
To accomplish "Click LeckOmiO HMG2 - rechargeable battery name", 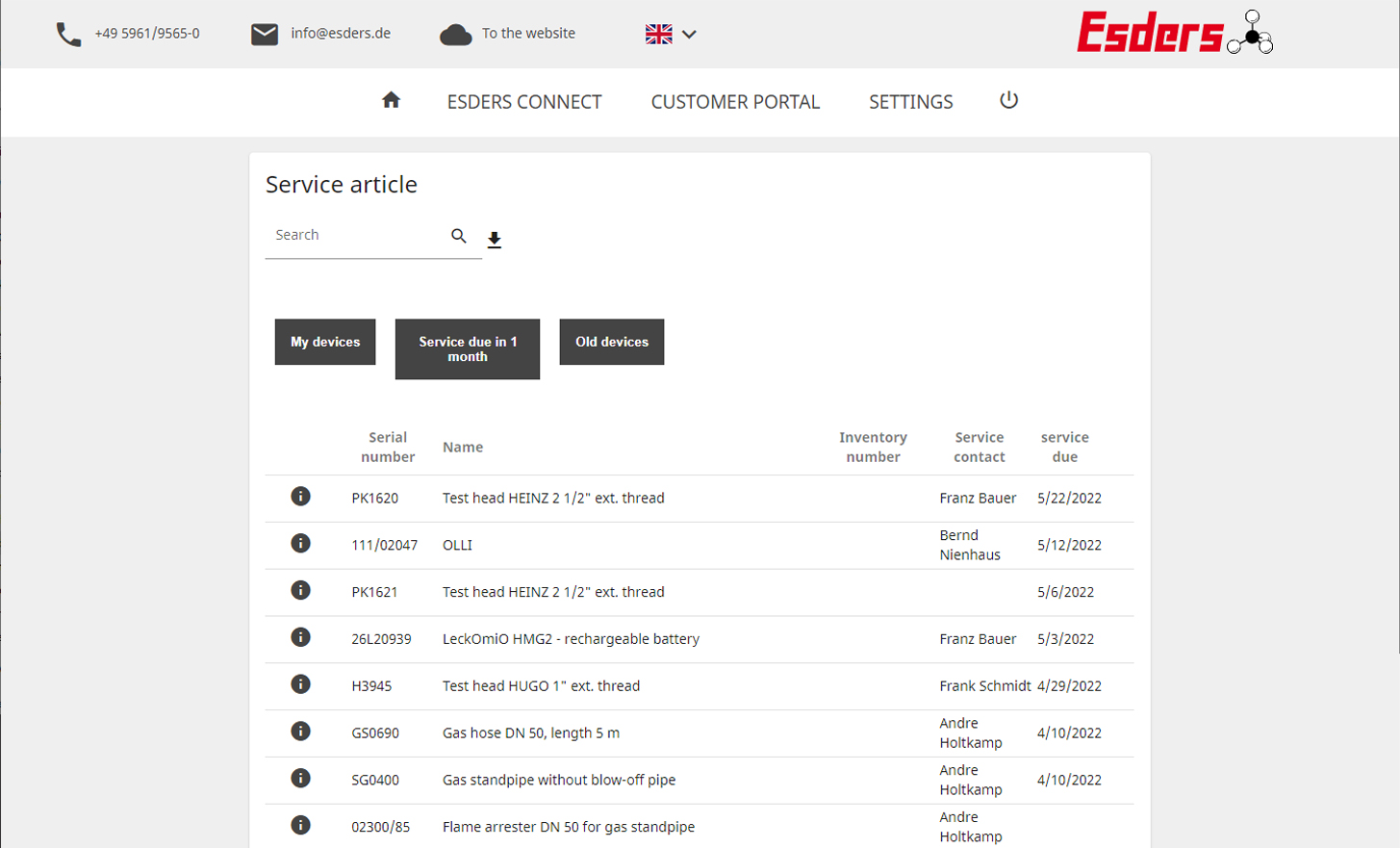I will 571,639.
